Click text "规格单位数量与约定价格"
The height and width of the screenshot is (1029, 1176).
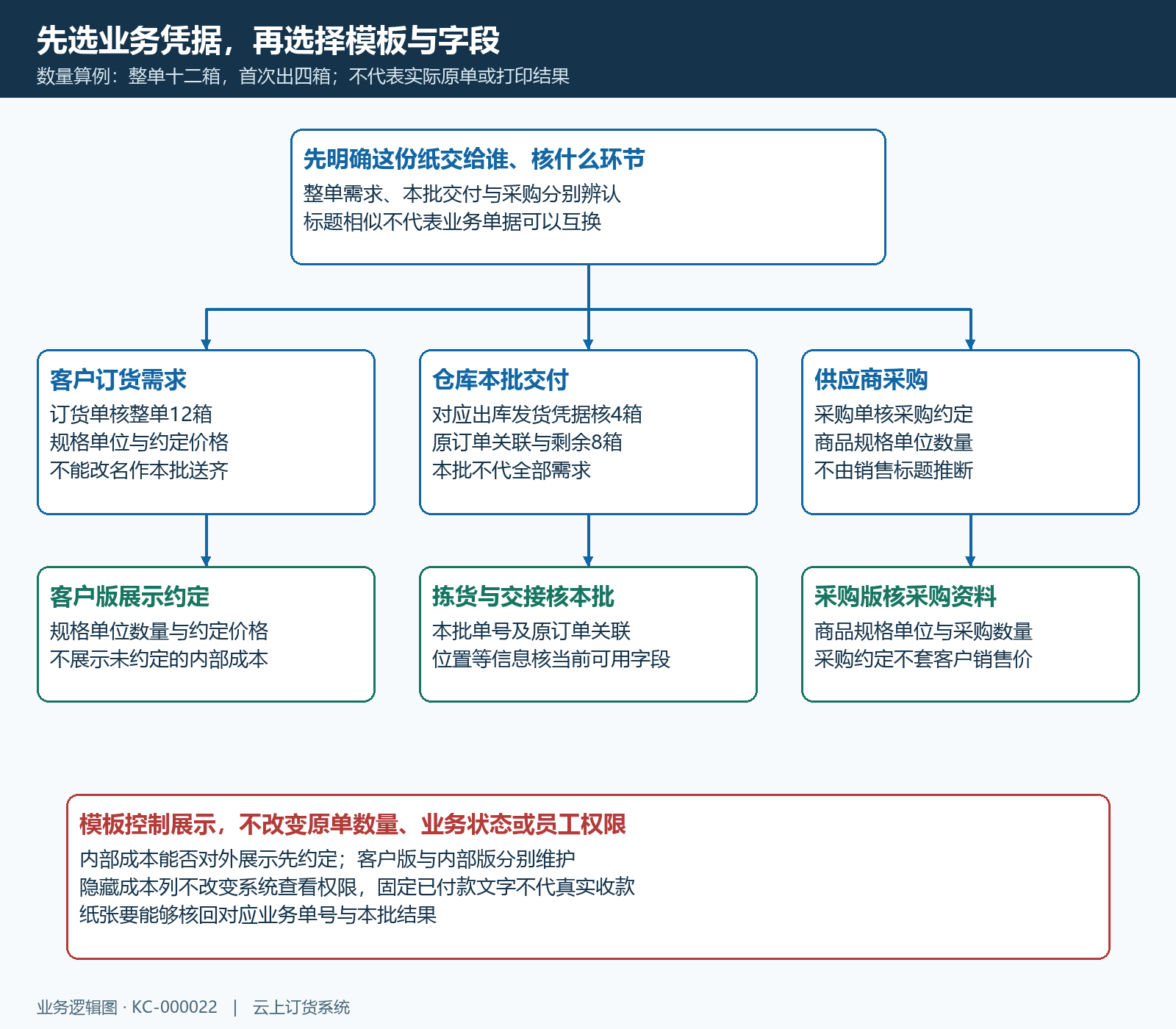[x=159, y=631]
